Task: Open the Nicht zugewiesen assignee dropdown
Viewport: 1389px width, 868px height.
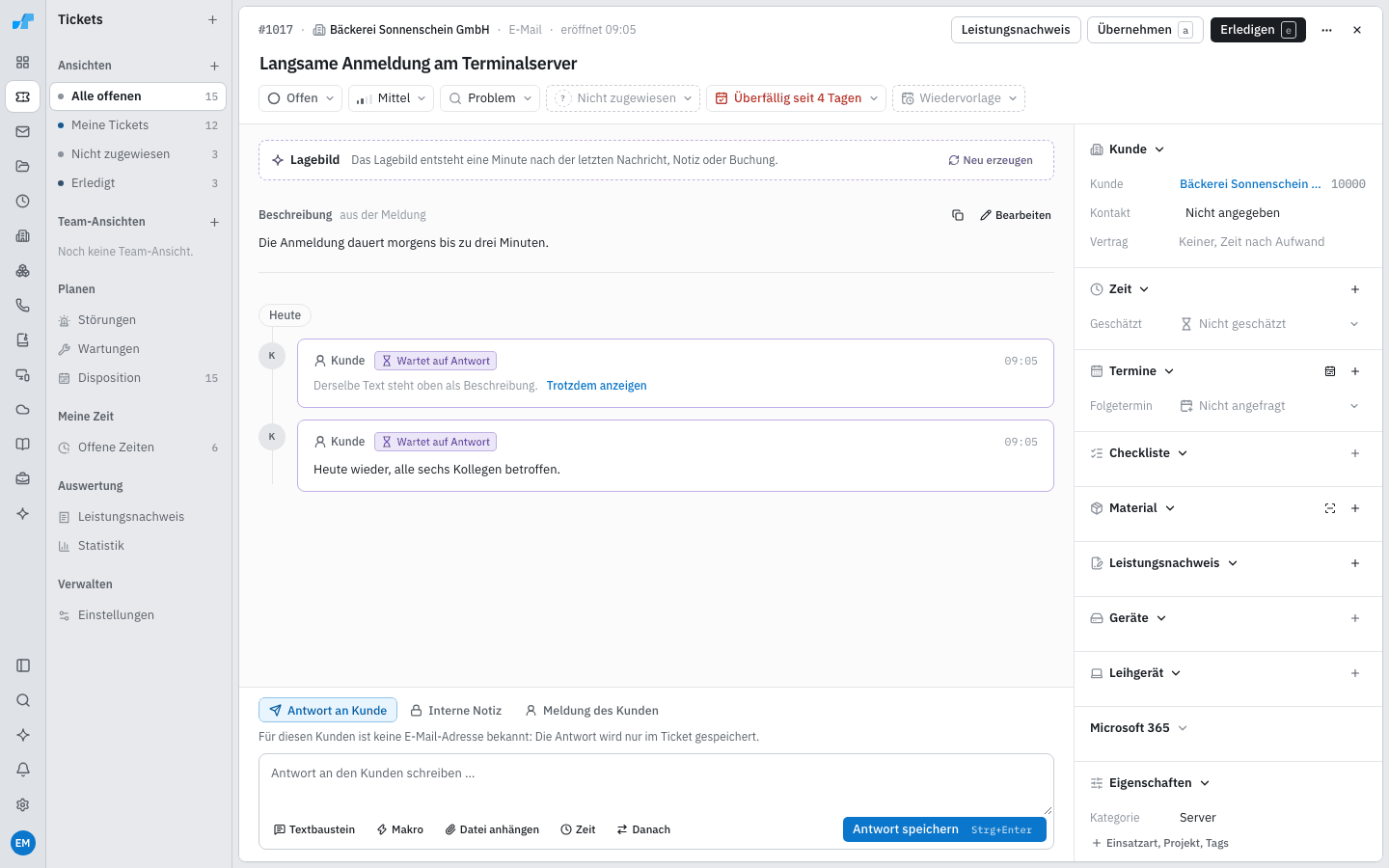Action: coord(623,98)
